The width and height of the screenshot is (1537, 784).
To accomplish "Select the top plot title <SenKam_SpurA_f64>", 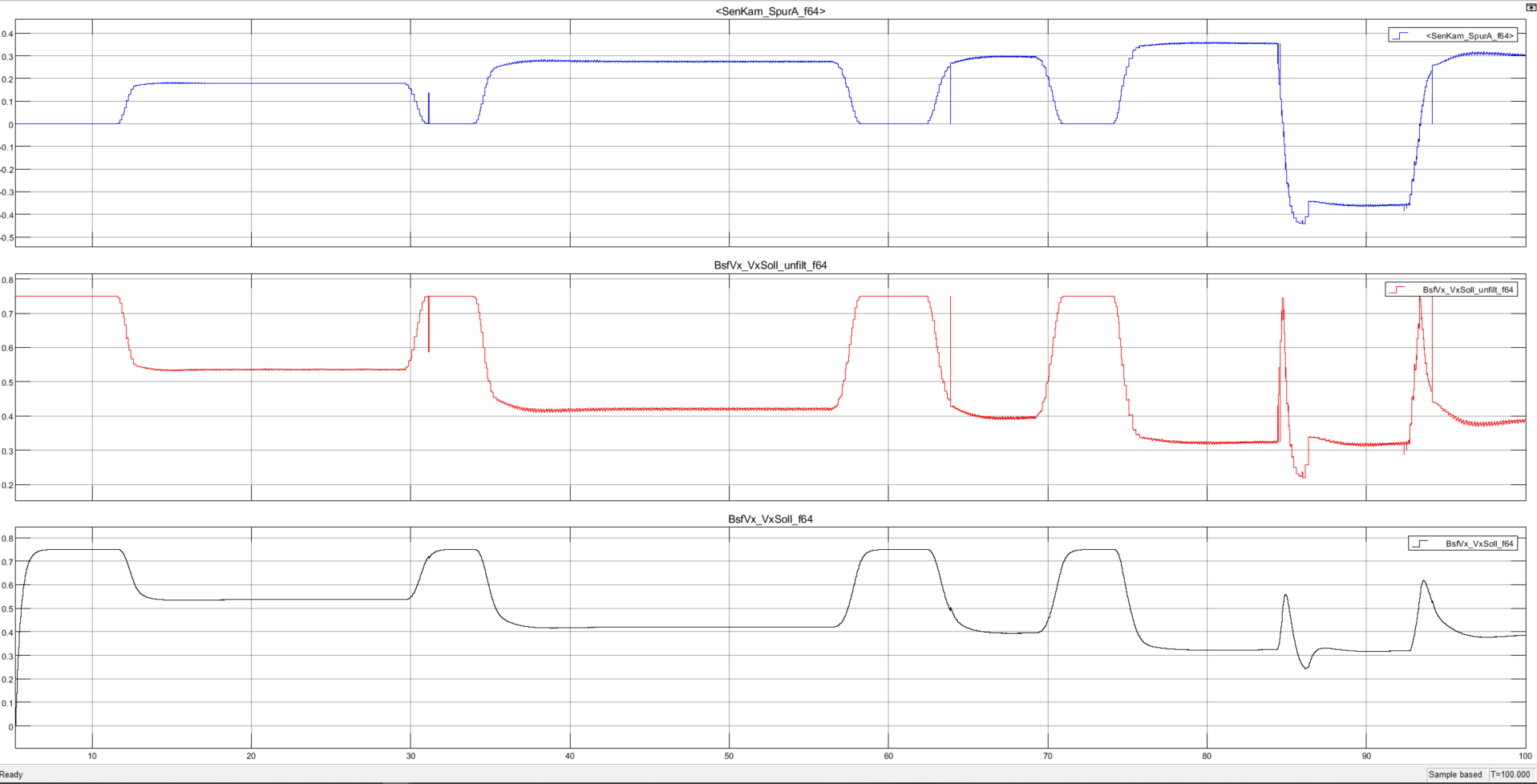I will (x=770, y=11).
